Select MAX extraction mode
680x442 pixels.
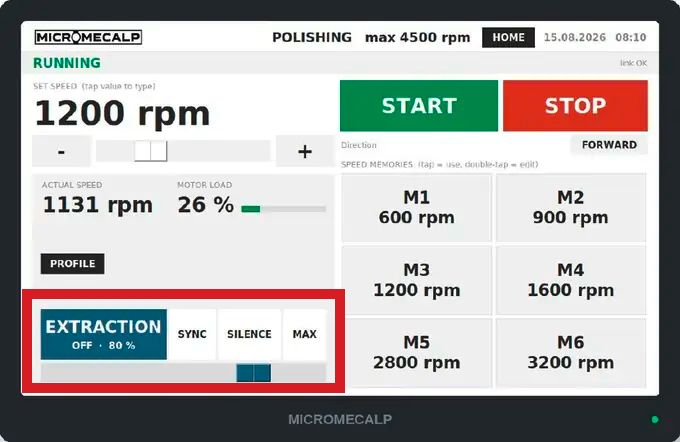click(x=304, y=334)
